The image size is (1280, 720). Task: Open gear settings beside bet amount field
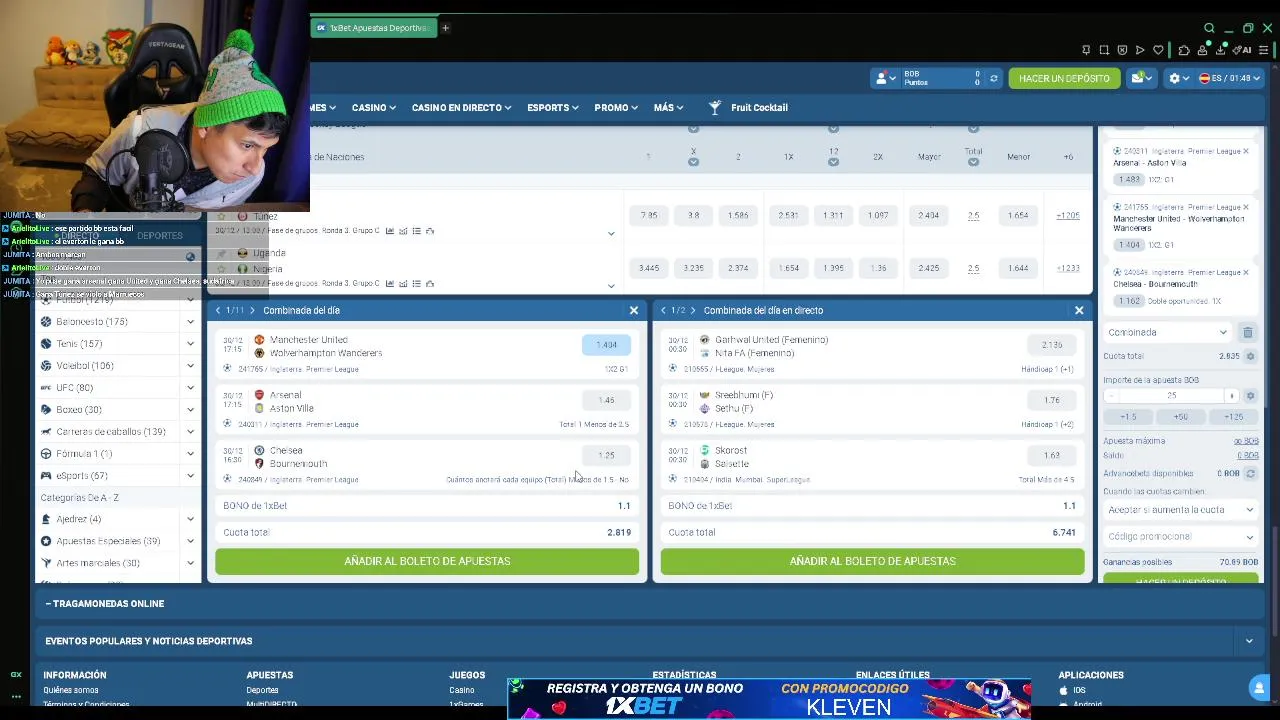[1250, 396]
